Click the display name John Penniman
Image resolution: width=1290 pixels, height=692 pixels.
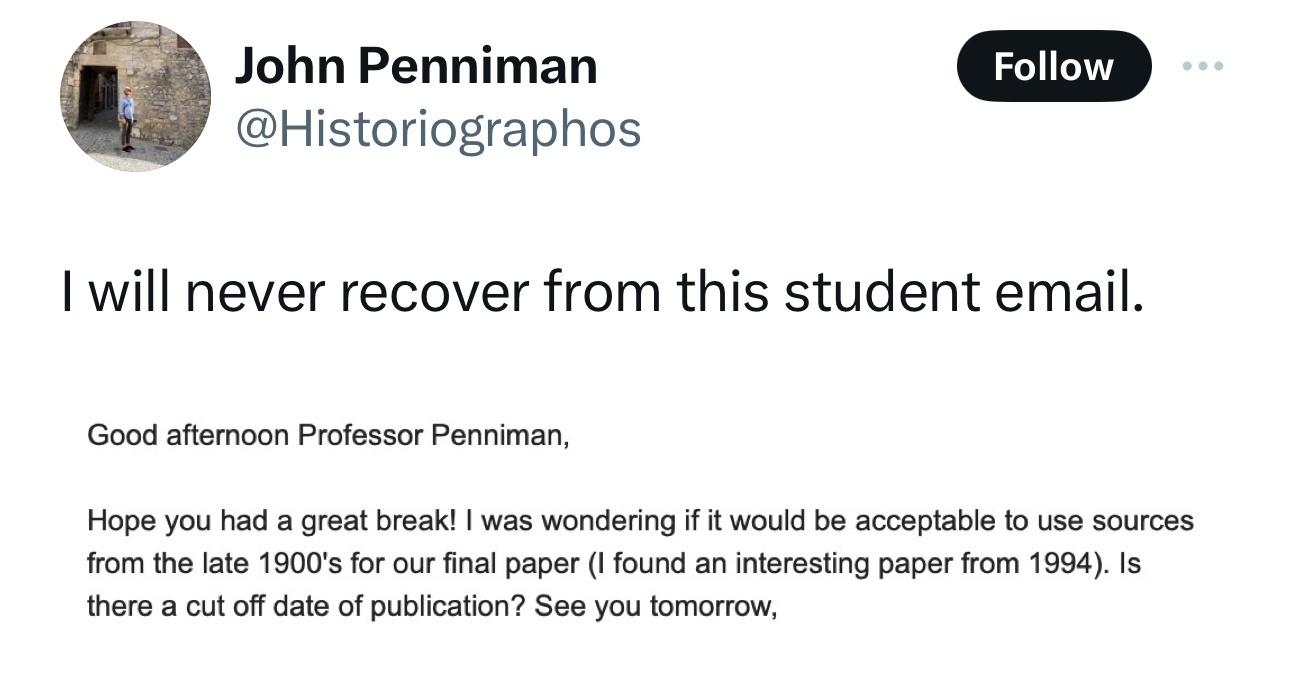415,66
